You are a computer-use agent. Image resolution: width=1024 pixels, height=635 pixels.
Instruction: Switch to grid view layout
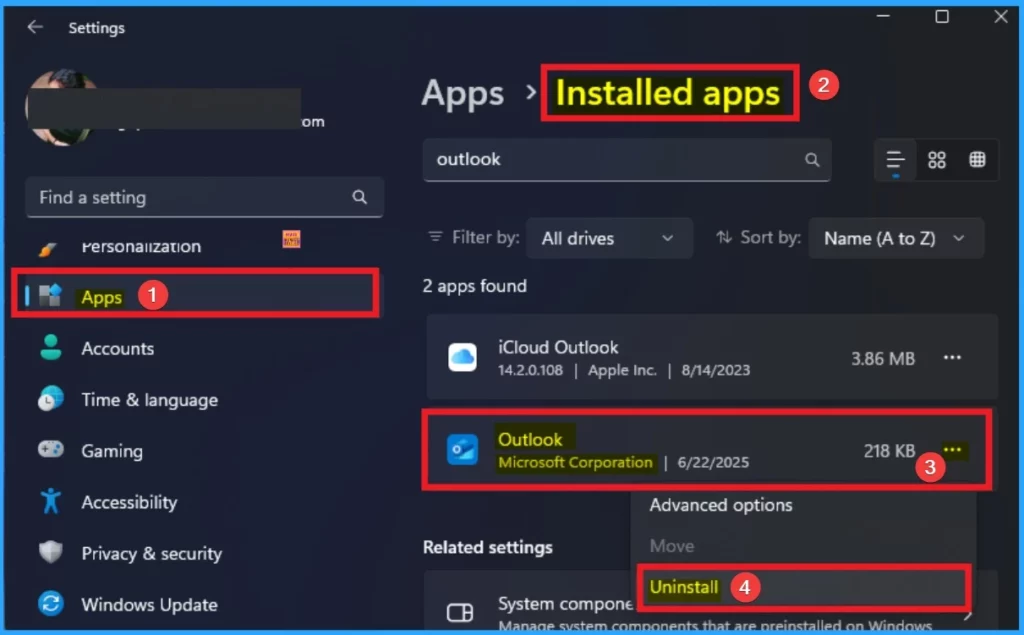click(x=936, y=159)
